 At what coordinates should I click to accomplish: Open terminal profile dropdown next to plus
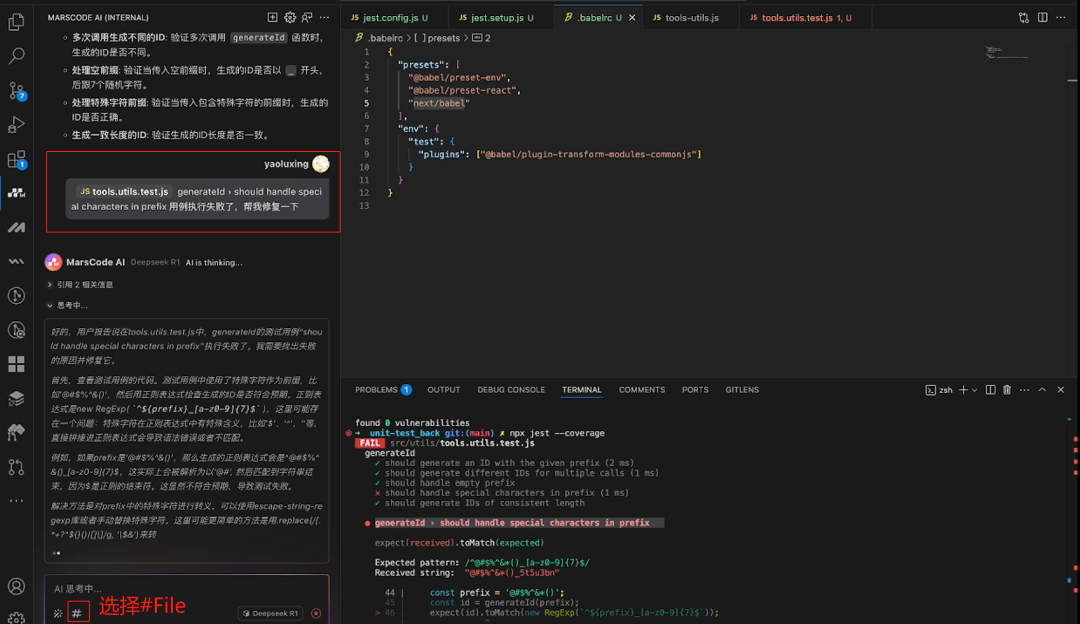[x=974, y=390]
